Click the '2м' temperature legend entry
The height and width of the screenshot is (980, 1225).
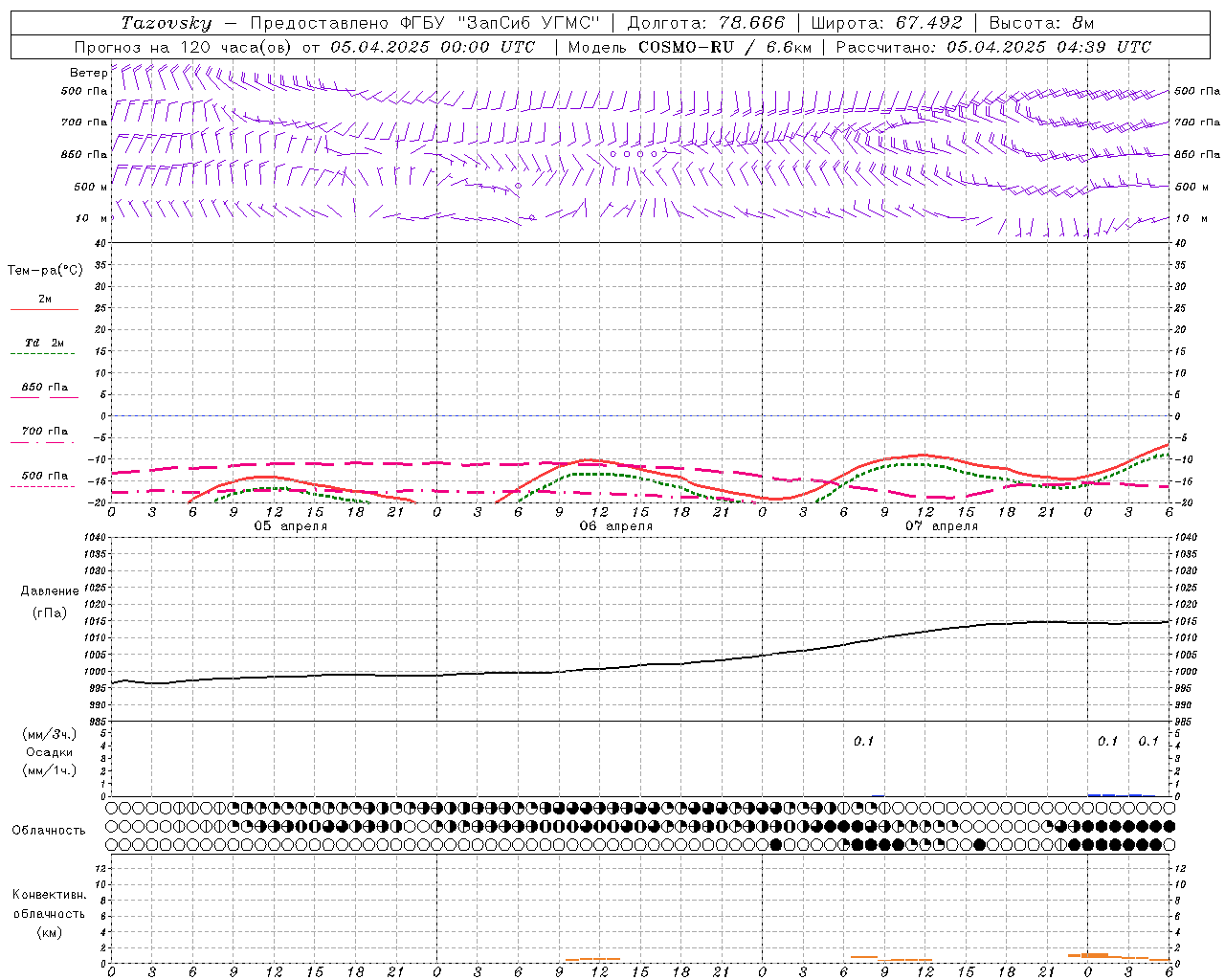click(45, 299)
